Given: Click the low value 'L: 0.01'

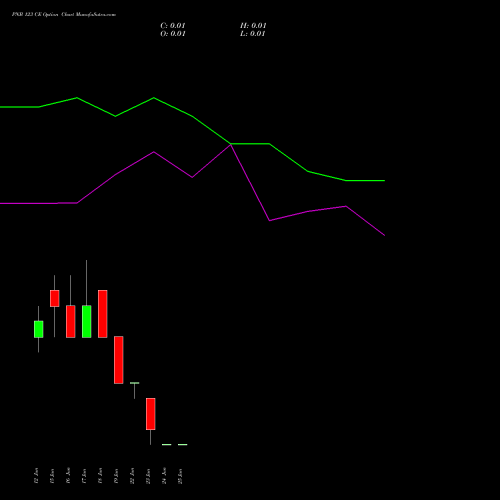Looking at the screenshot, I should click(x=253, y=34).
